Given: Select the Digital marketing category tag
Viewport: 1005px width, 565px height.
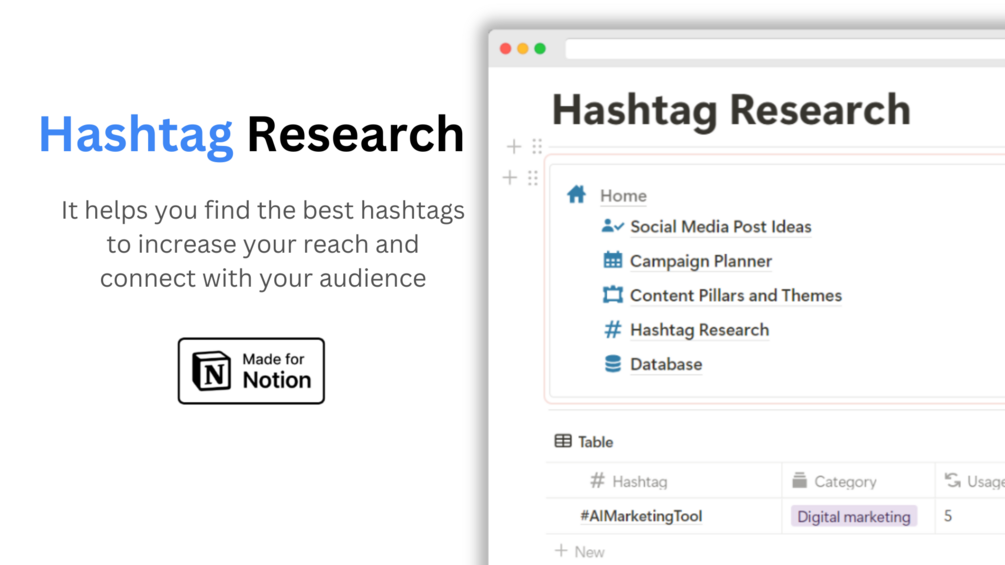Looking at the screenshot, I should pyautogui.click(x=853, y=516).
